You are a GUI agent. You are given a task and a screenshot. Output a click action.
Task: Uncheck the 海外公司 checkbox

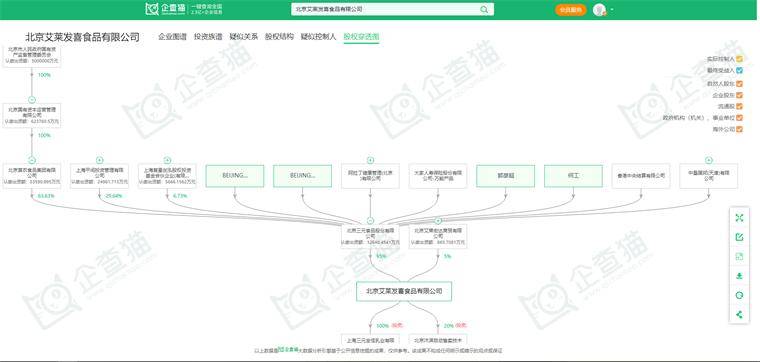[739, 129]
